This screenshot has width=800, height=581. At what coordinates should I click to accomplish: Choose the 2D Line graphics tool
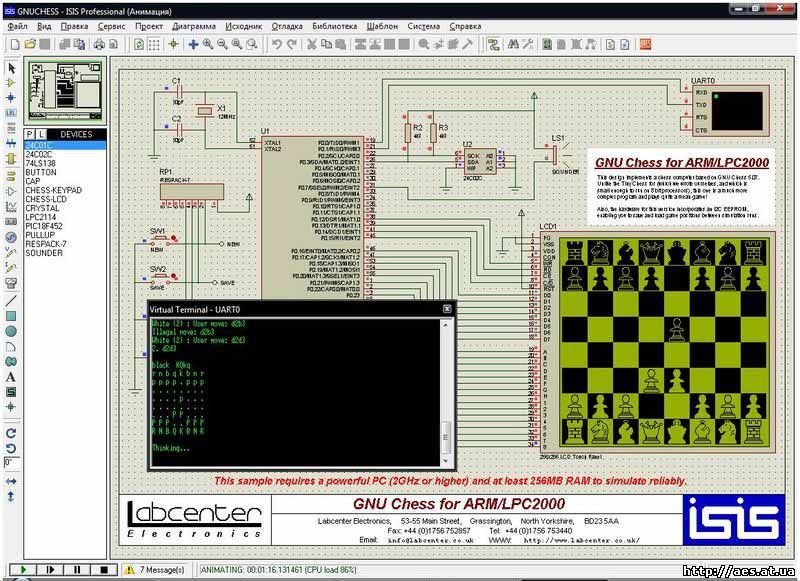coord(11,301)
